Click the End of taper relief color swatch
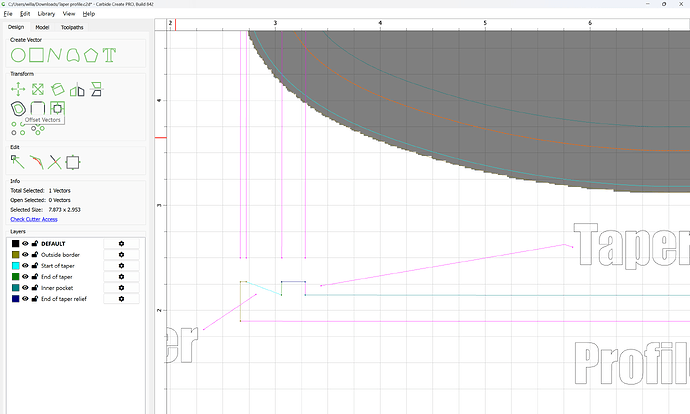This screenshot has width=690, height=414. tap(15, 299)
